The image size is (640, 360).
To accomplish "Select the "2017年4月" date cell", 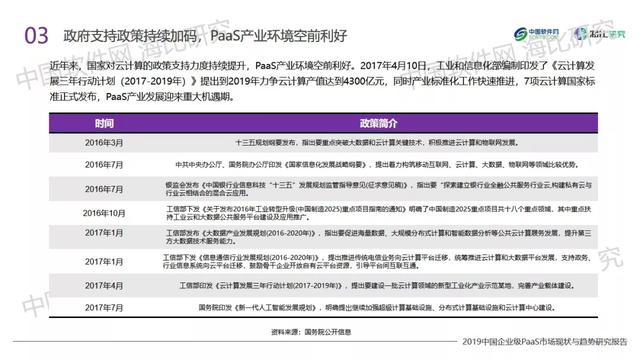I will [x=104, y=286].
